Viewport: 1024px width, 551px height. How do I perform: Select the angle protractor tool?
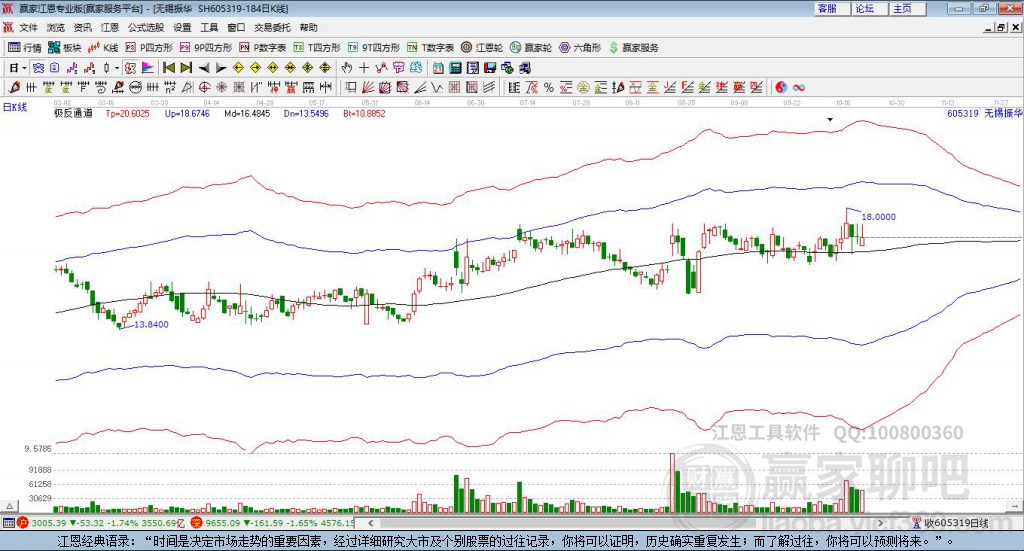tap(187, 87)
